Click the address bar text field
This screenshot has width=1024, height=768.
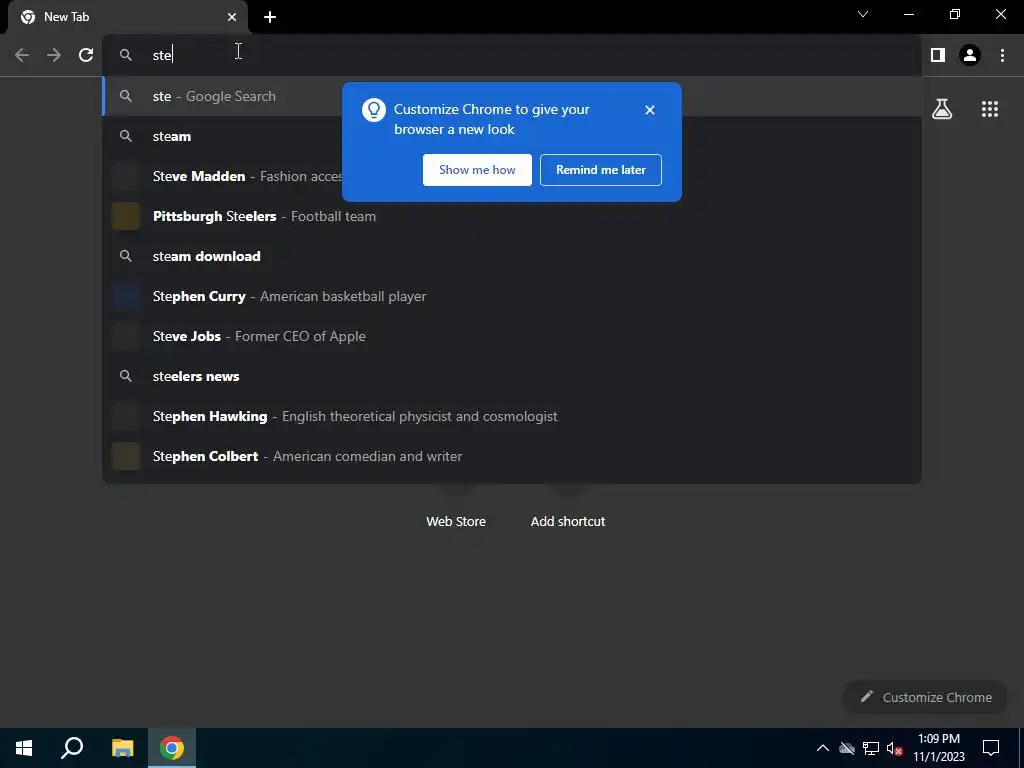coord(512,55)
